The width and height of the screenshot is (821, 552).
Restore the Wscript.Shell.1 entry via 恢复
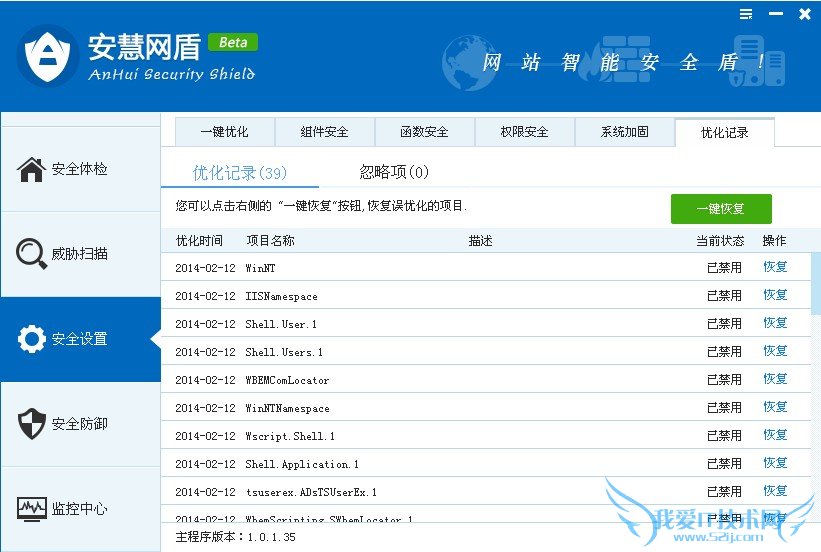click(x=775, y=435)
